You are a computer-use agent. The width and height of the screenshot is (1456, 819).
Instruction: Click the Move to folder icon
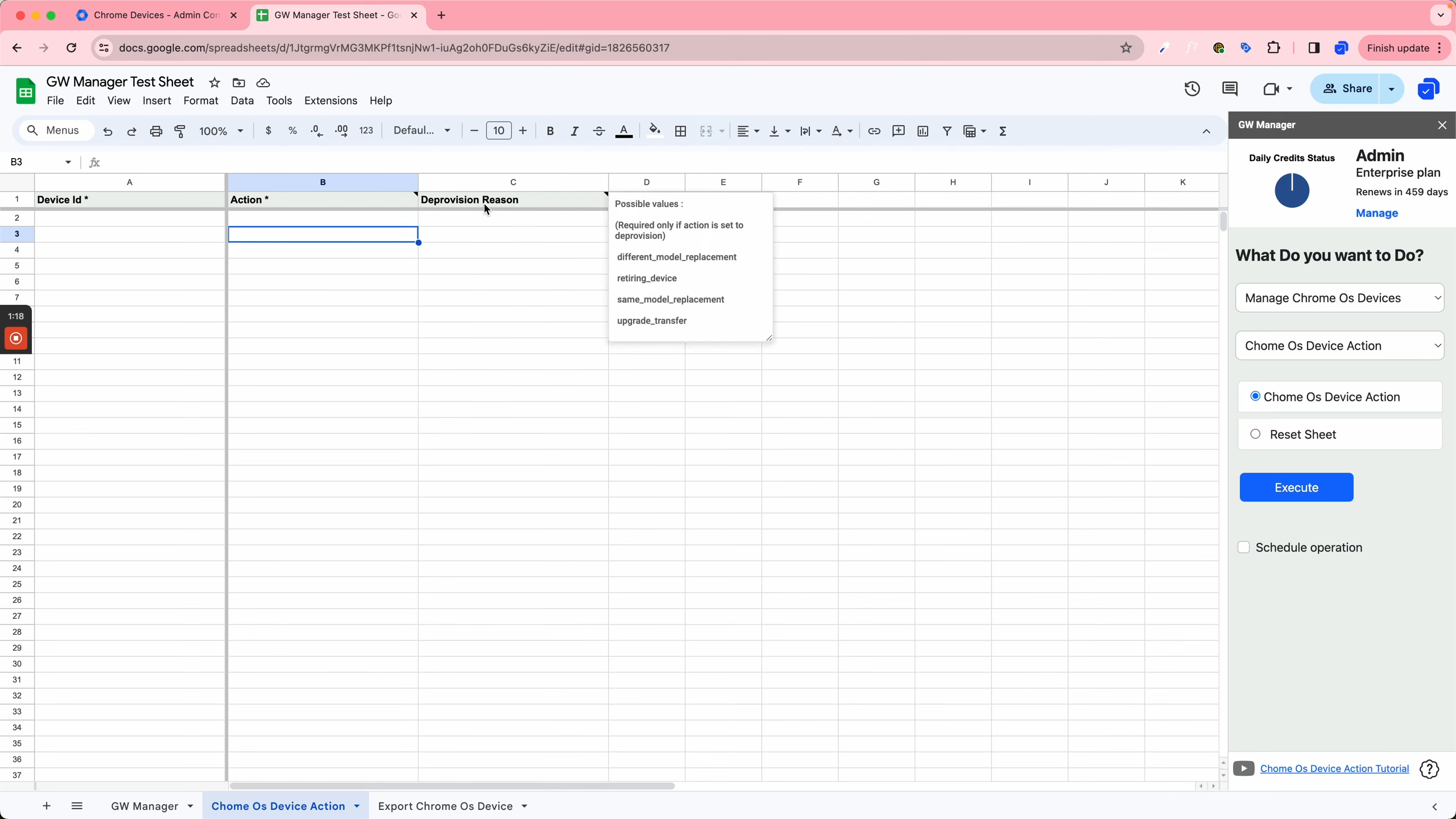(x=239, y=82)
